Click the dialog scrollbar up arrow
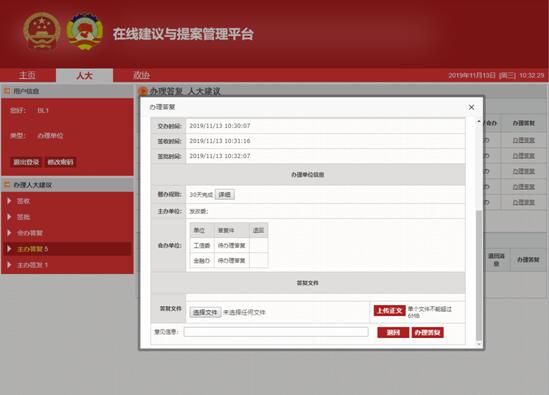The image size is (549, 395). coord(479,122)
